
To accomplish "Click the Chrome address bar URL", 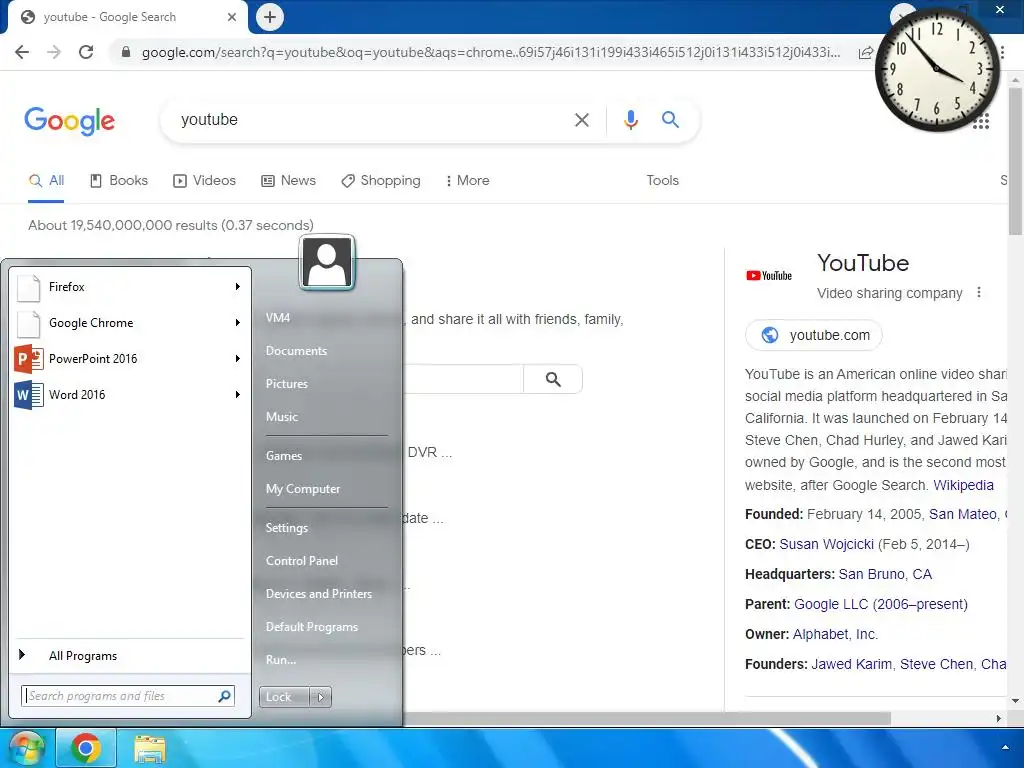I will click(x=490, y=52).
